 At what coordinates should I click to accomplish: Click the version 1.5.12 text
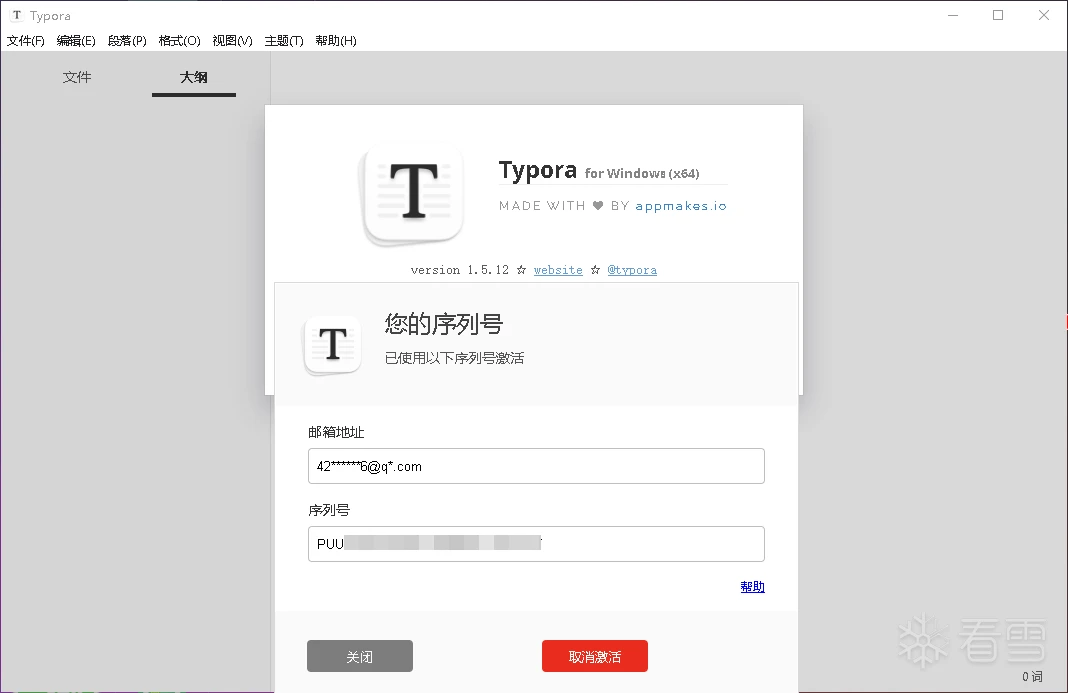click(x=460, y=270)
